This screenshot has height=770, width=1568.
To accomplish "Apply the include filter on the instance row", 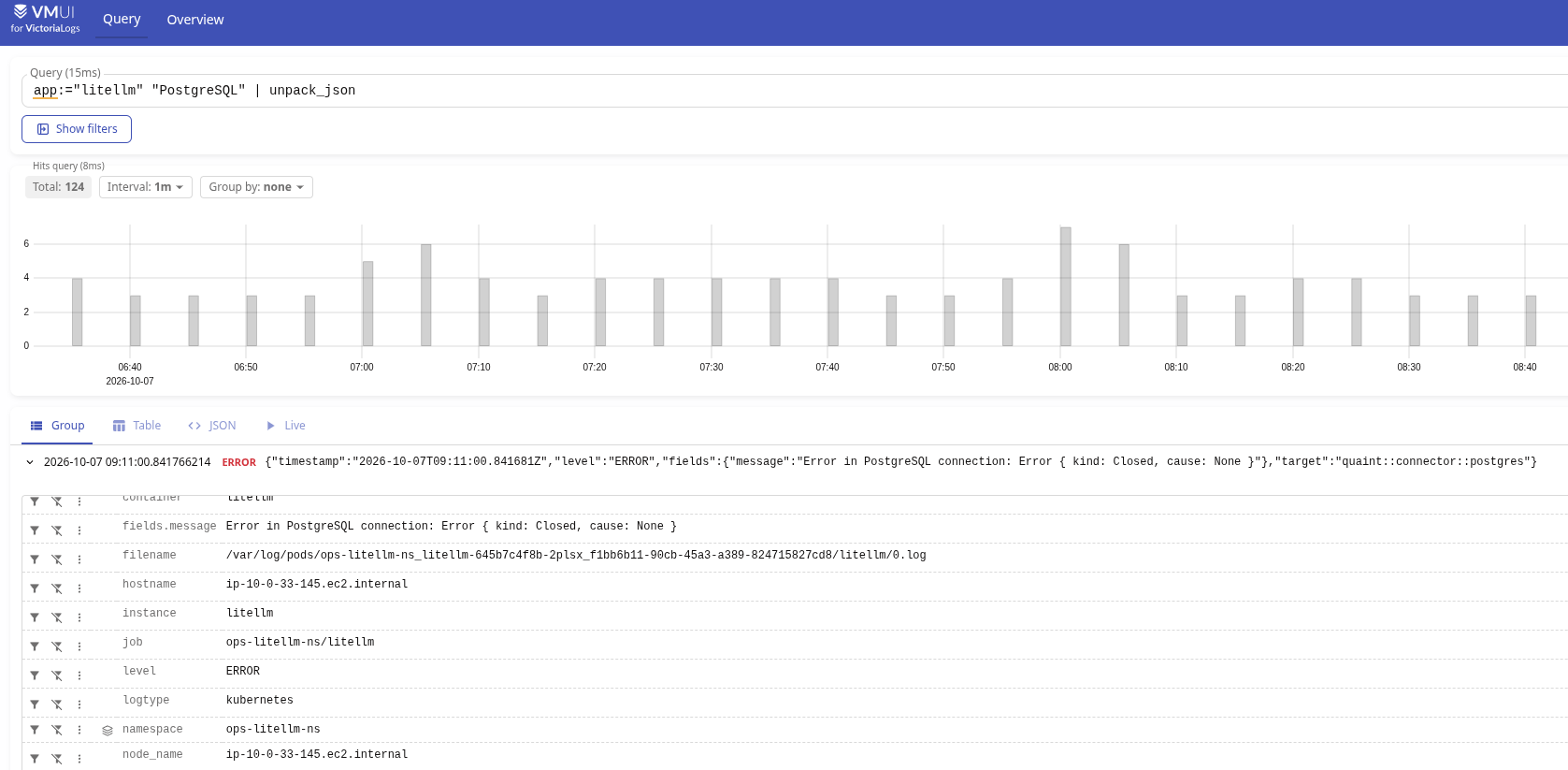I will [x=35, y=617].
